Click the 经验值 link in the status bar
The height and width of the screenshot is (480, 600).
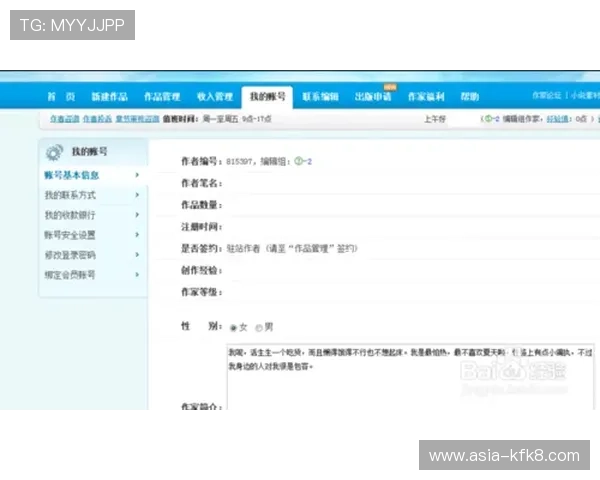pos(557,119)
